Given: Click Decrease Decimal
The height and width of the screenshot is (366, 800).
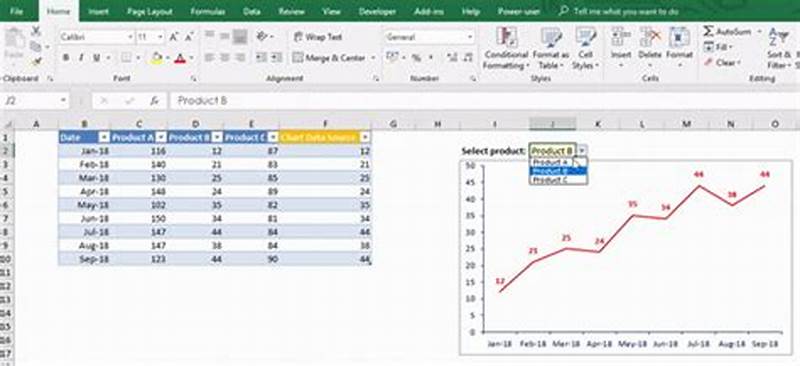Looking at the screenshot, I should point(468,58).
